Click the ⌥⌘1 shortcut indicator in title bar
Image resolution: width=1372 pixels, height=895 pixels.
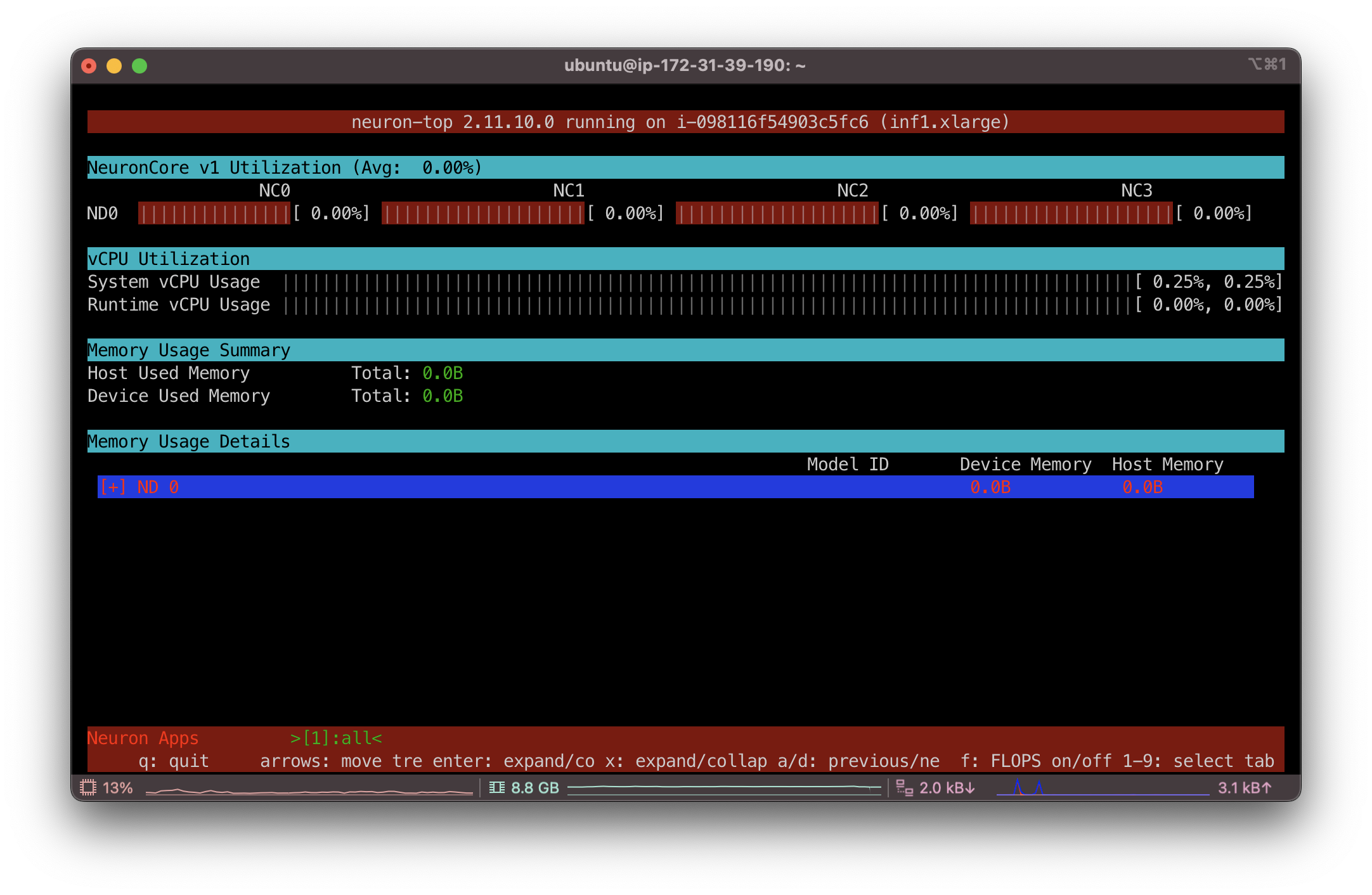click(x=1267, y=64)
